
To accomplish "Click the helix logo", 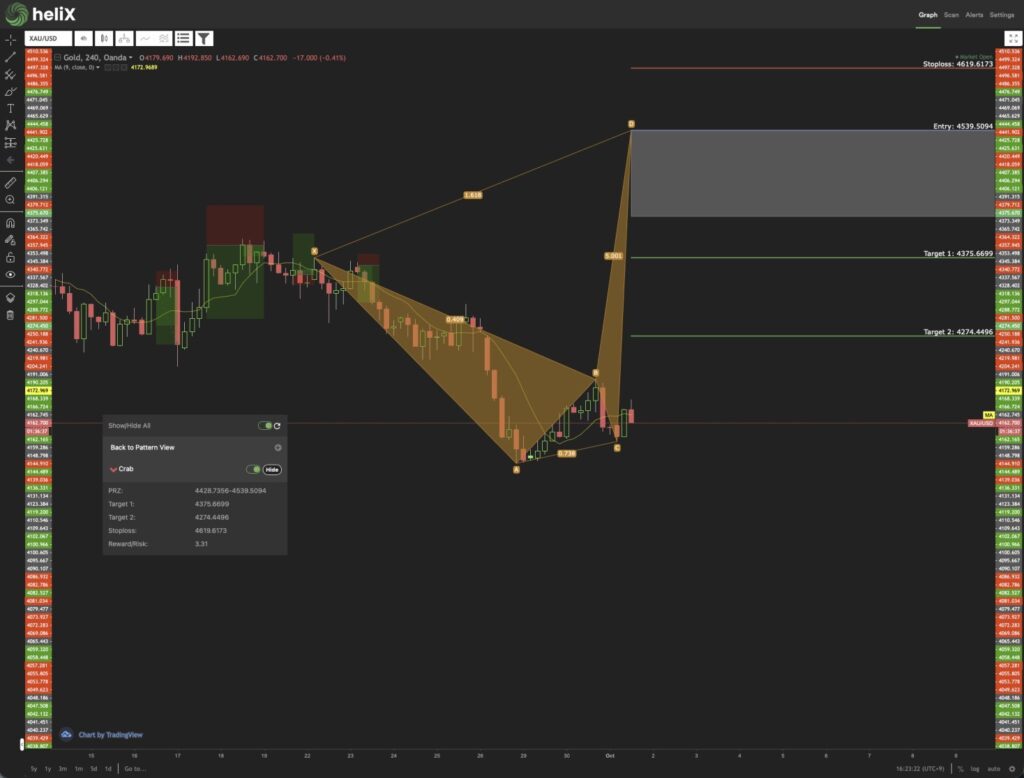I will pos(40,14).
